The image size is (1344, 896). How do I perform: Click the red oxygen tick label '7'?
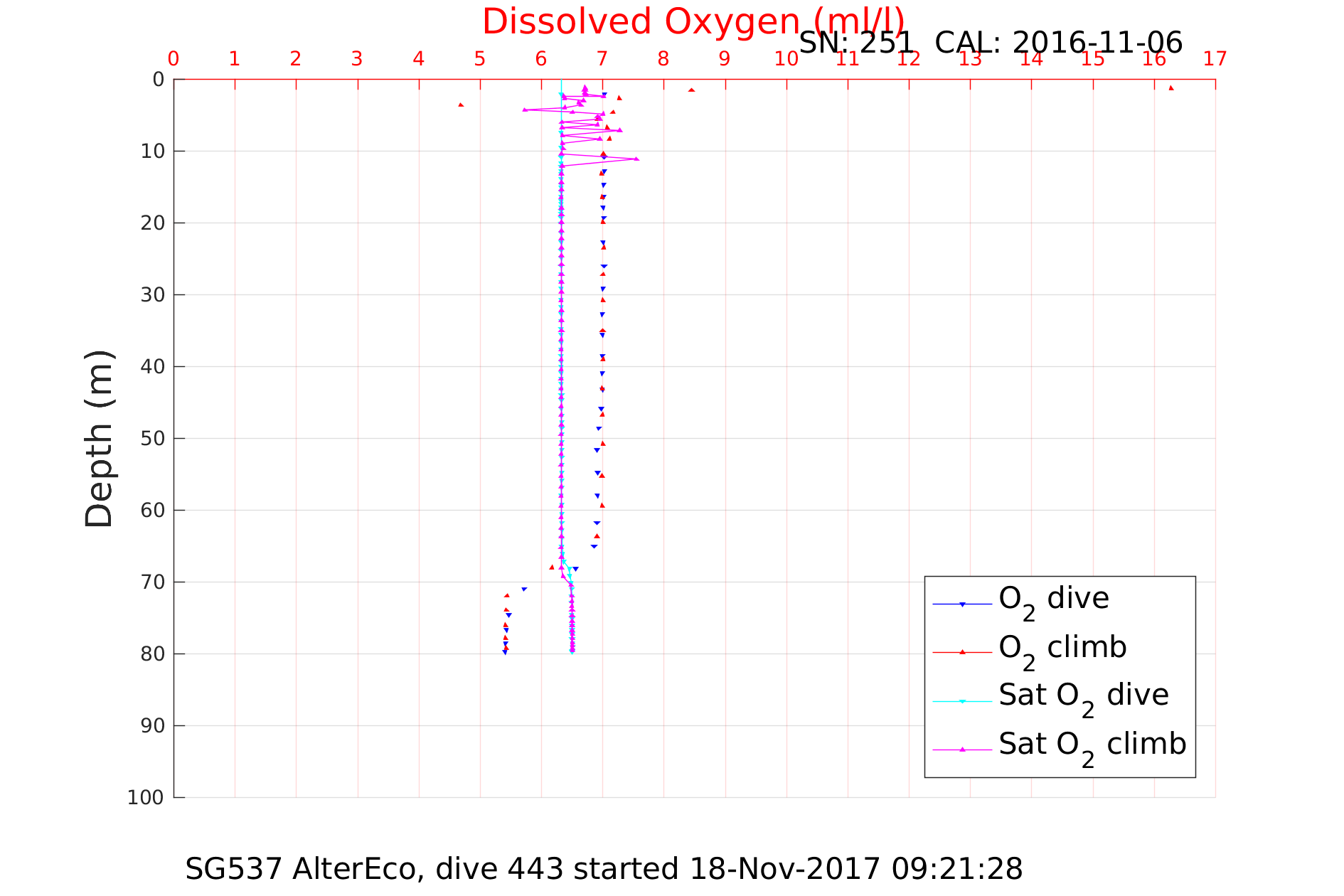[602, 59]
